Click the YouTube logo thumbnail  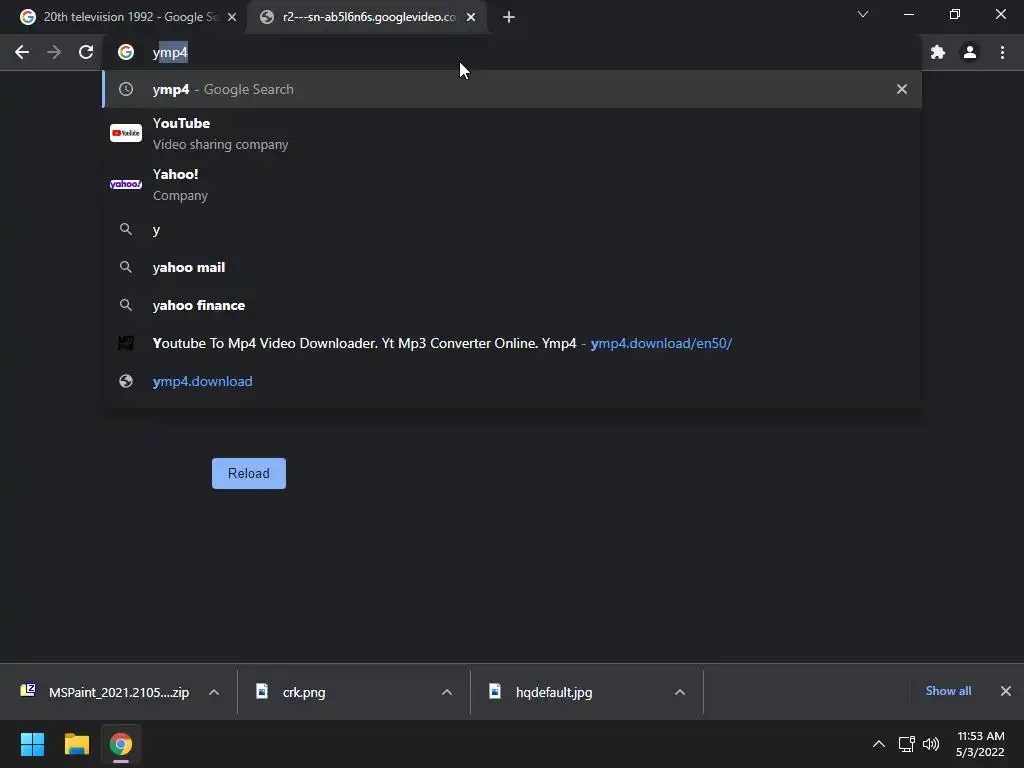pos(126,133)
